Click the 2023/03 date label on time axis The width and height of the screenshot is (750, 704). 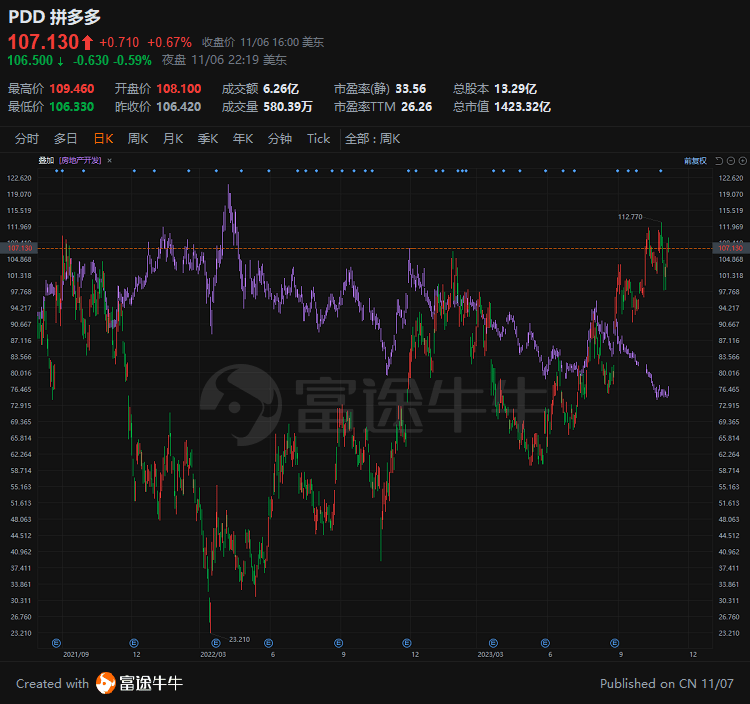[x=490, y=654]
